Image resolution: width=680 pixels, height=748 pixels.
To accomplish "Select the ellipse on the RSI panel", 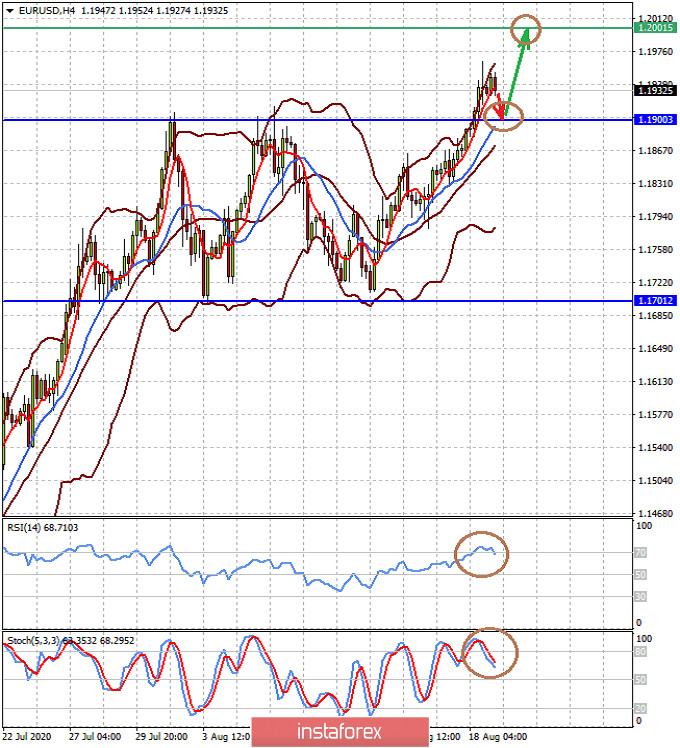I will (481, 554).
